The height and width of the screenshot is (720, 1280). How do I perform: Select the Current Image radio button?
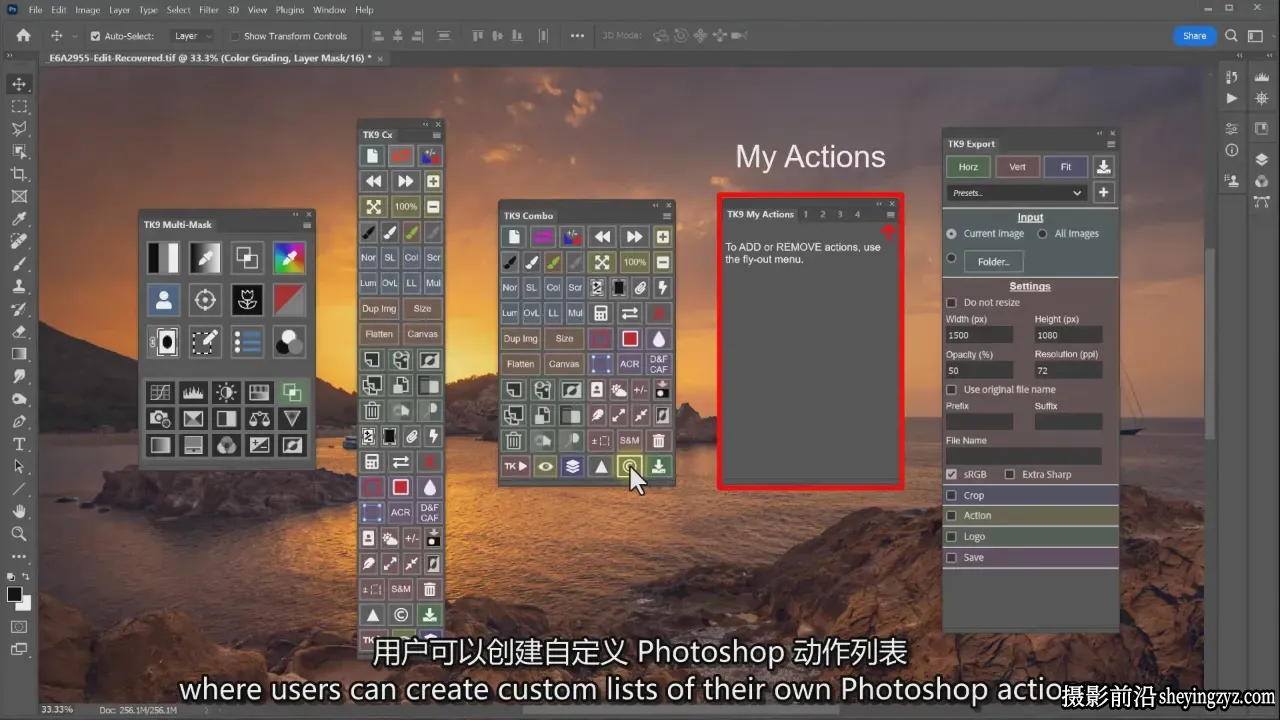pos(951,234)
